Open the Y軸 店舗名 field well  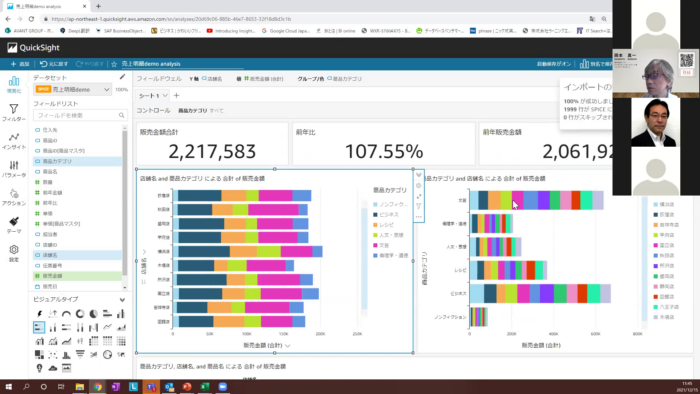206,79
